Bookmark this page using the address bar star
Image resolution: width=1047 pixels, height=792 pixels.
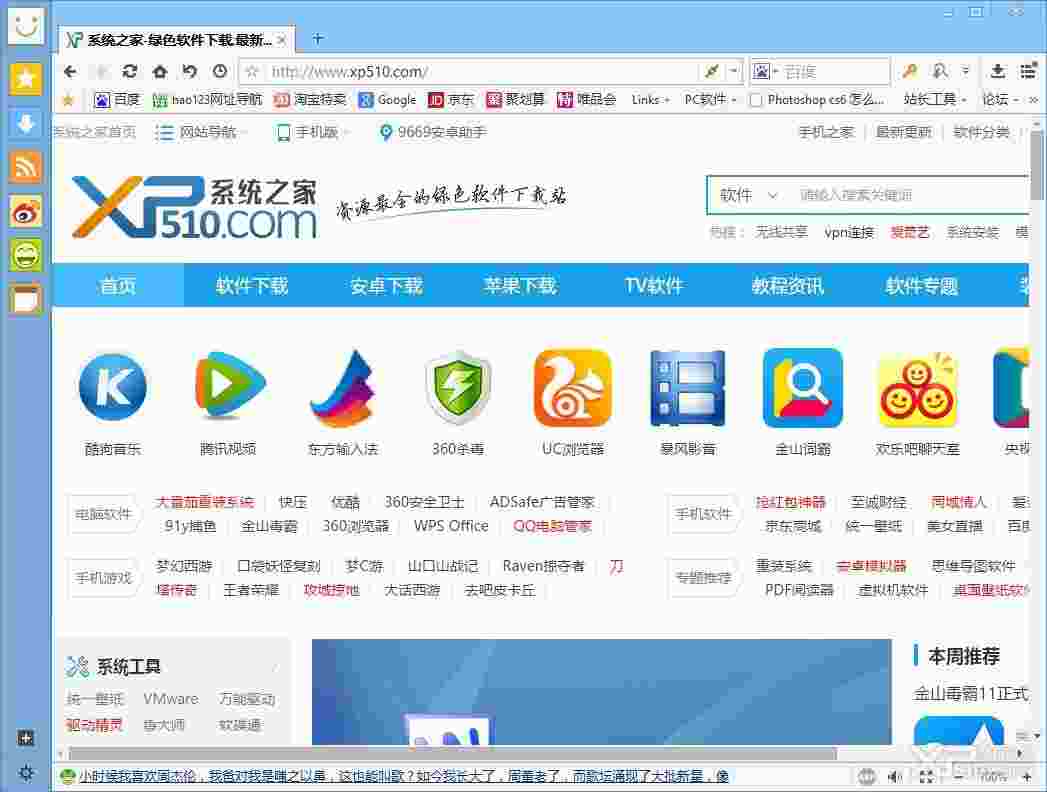point(252,71)
